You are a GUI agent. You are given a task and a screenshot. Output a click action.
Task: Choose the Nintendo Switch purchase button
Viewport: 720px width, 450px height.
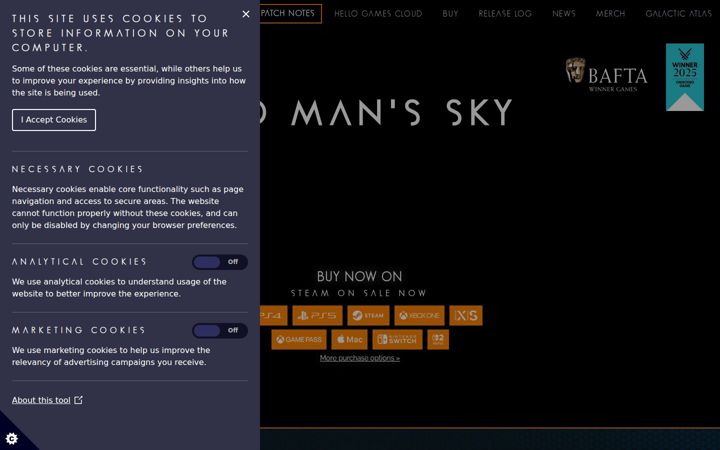coord(397,340)
